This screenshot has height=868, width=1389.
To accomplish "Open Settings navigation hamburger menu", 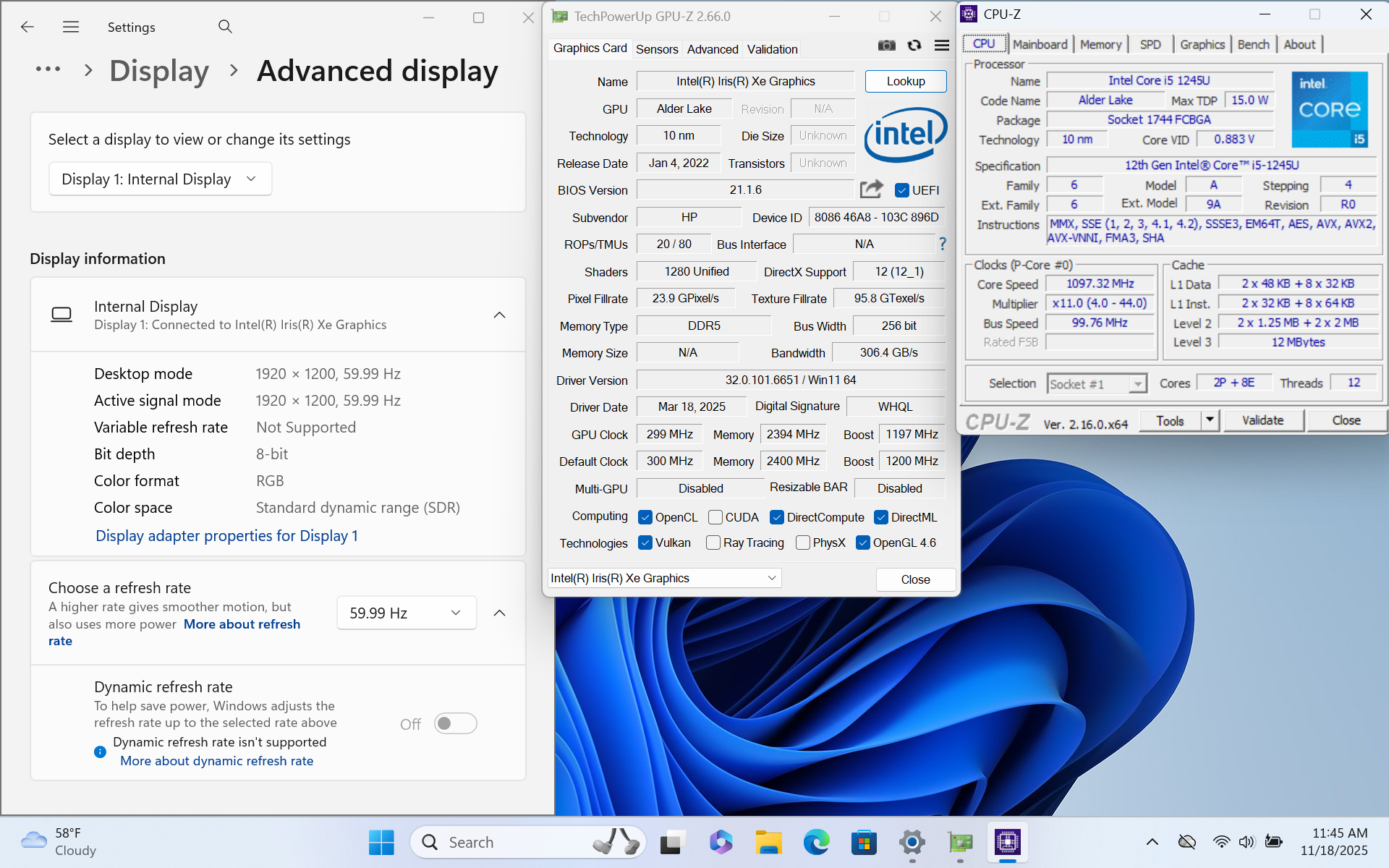I will (71, 27).
